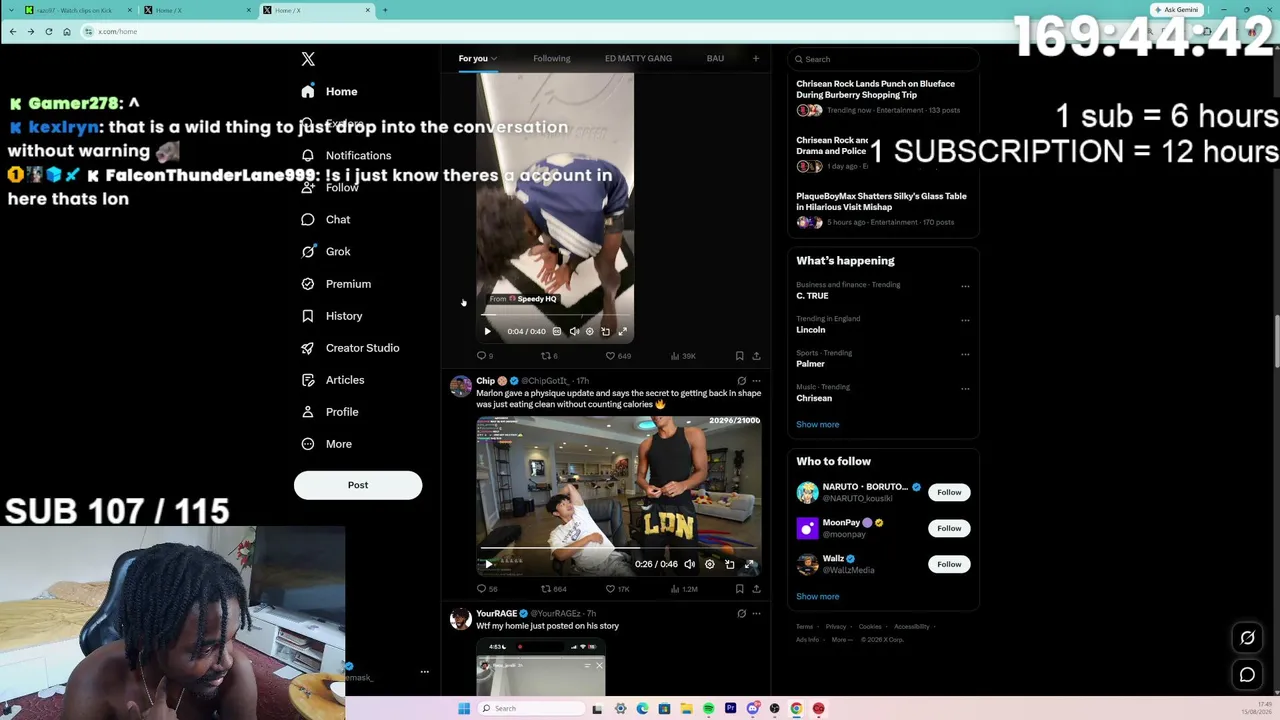View analytics for Chip's post (1.2M)
1280x720 pixels.
[x=684, y=589]
